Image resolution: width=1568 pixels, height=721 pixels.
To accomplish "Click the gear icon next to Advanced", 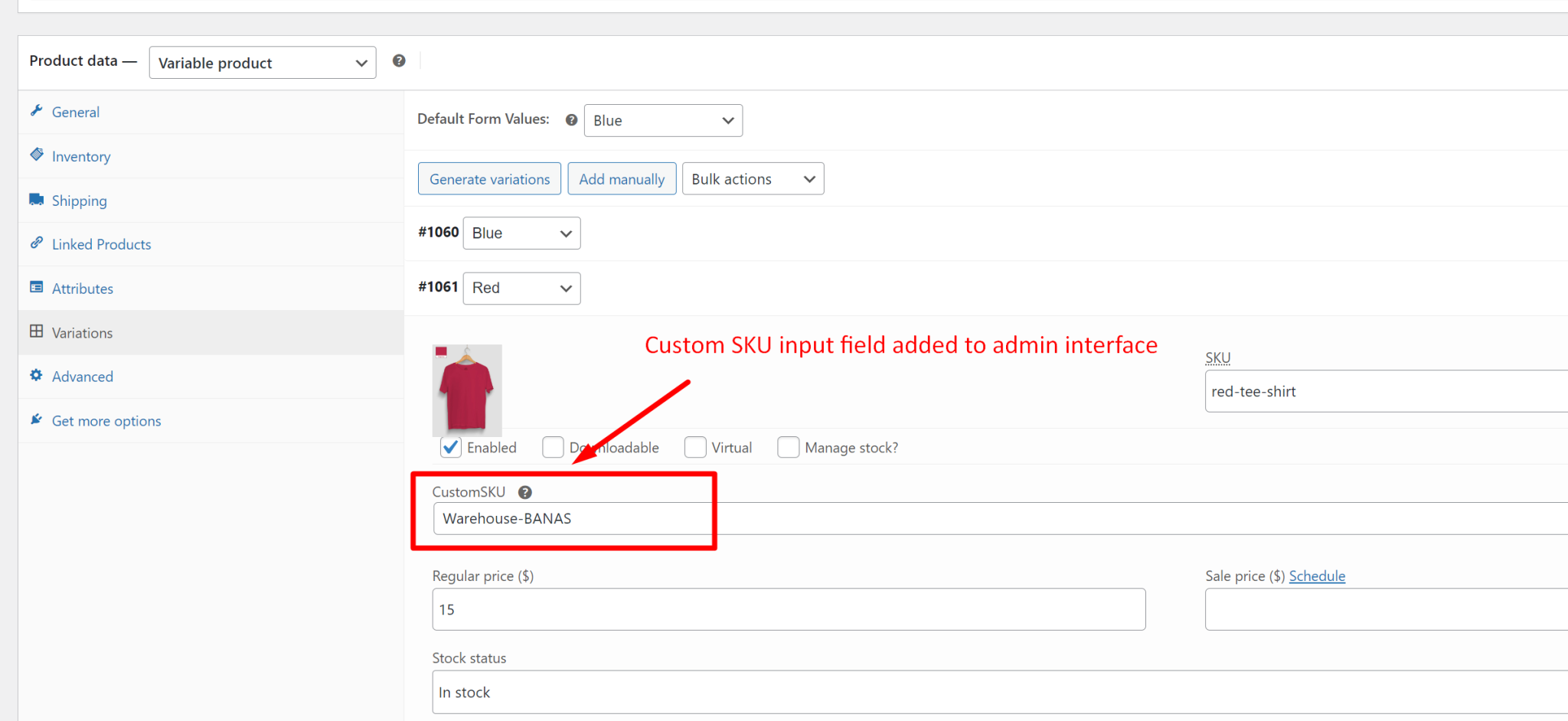I will [x=37, y=376].
